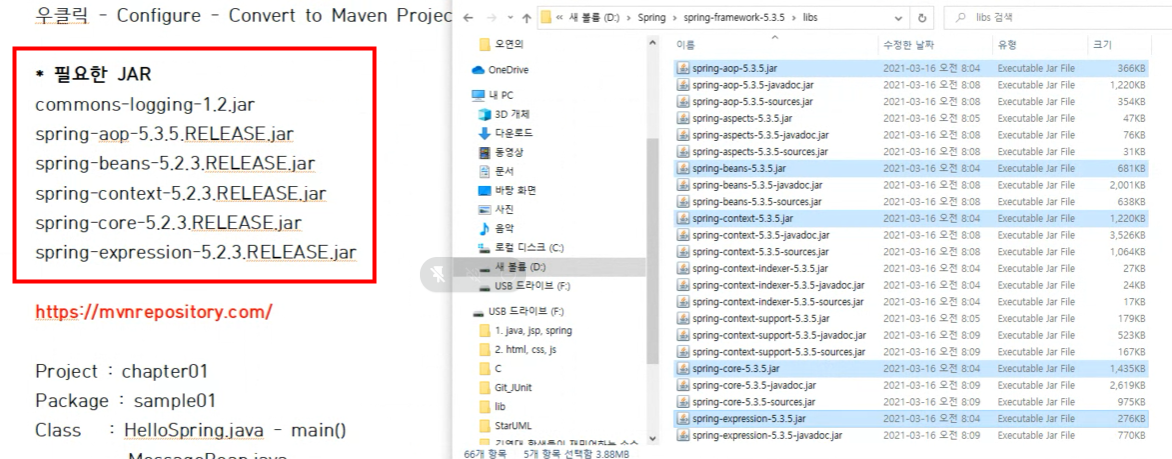
Task: Click Spring in the address breadcrumb
Action: [x=652, y=17]
